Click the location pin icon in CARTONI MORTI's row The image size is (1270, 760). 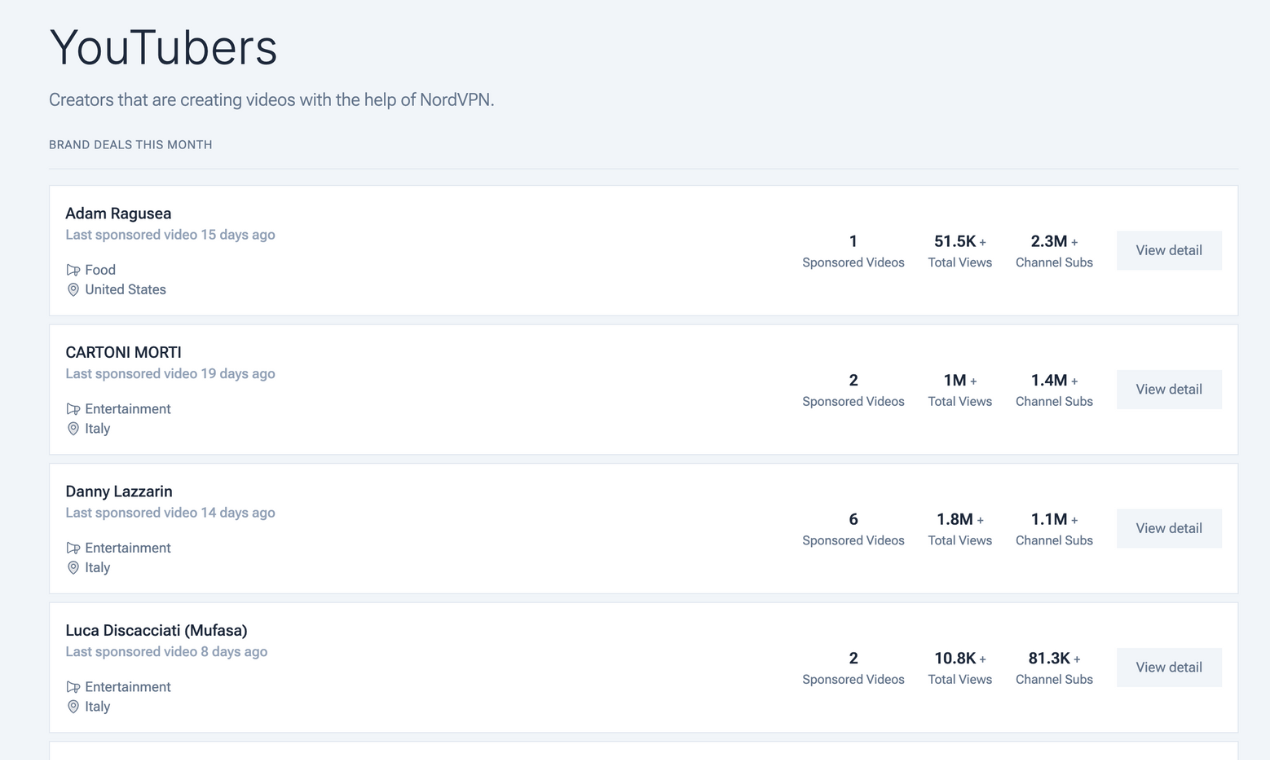[73, 429]
